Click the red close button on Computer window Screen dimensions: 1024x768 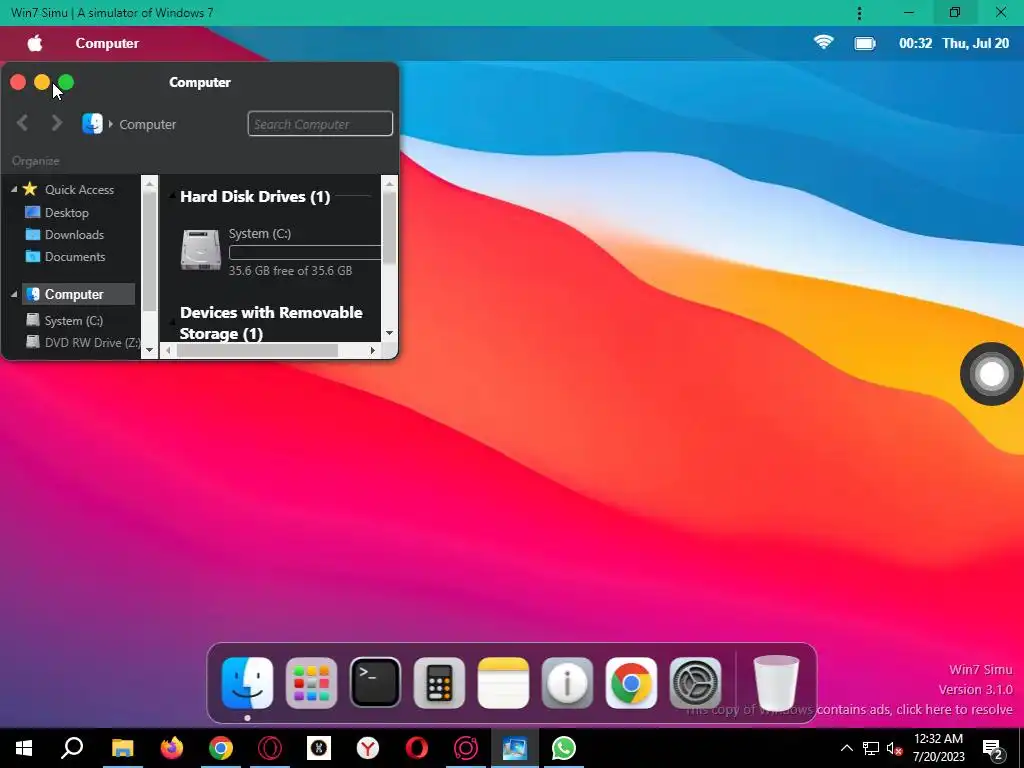pyautogui.click(x=18, y=82)
